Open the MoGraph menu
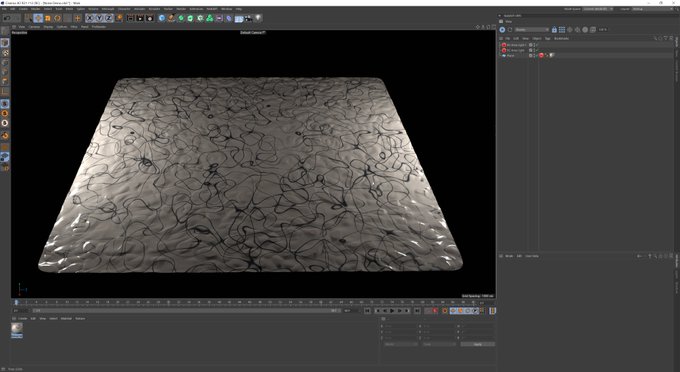680x372 pixels. coord(108,9)
